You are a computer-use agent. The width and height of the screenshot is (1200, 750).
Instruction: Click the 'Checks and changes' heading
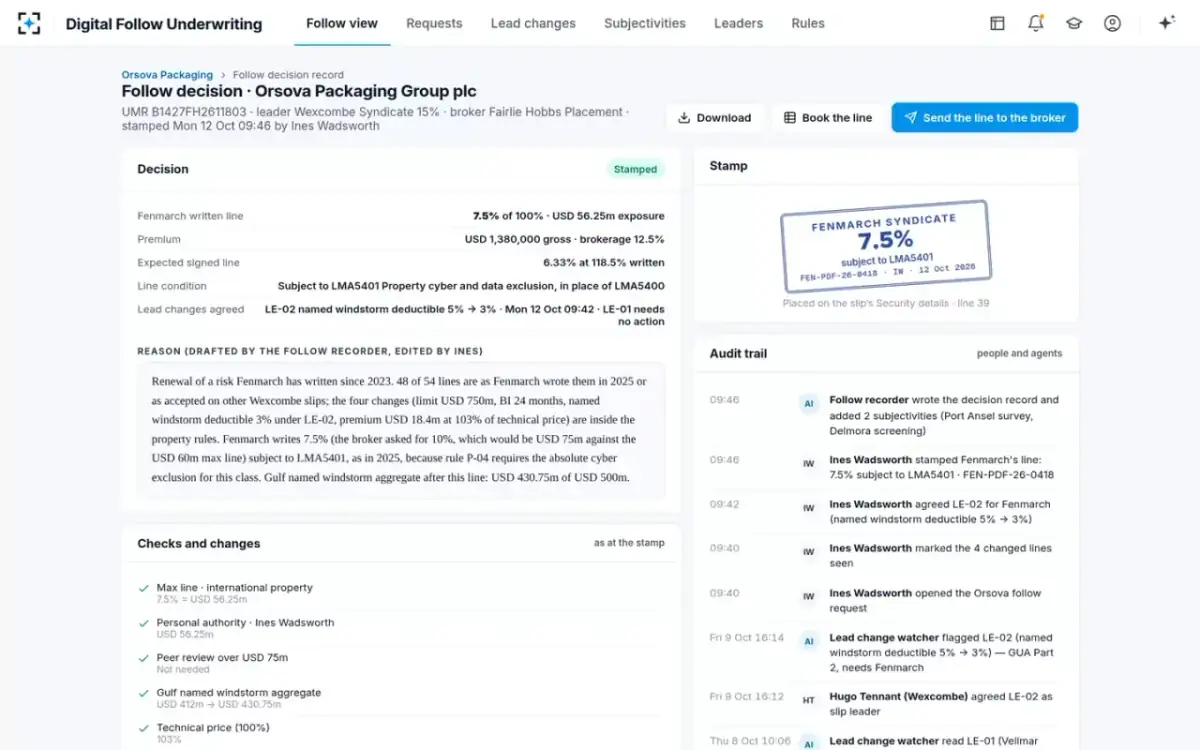[198, 544]
